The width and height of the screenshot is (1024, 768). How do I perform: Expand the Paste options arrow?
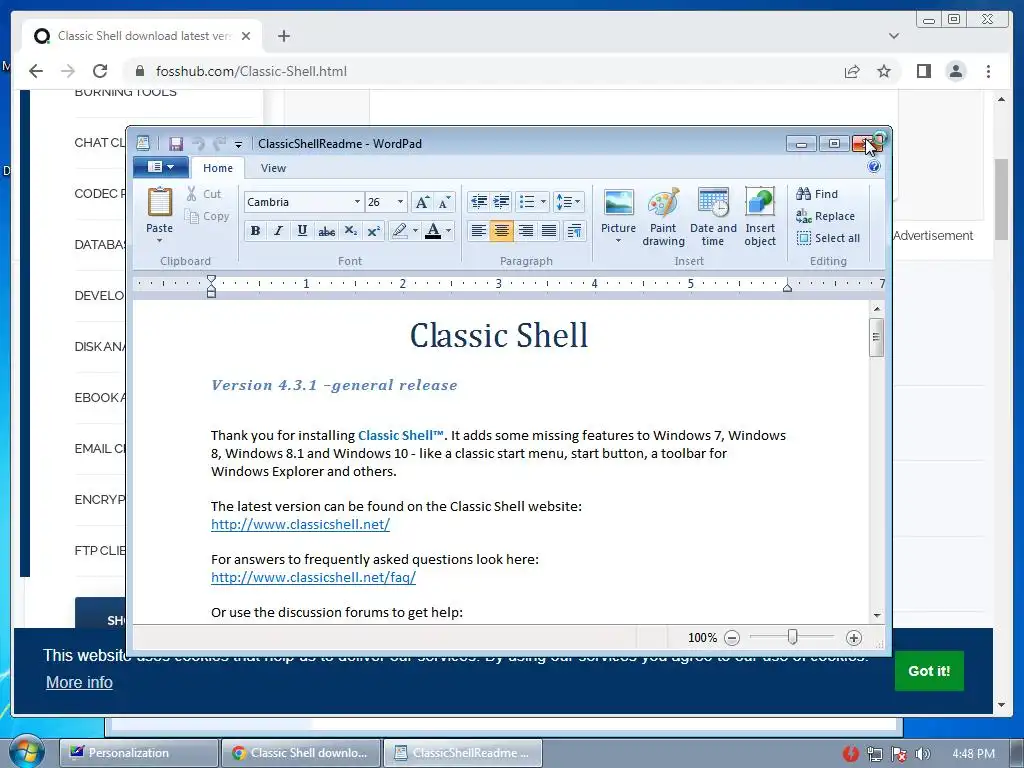pos(159,240)
